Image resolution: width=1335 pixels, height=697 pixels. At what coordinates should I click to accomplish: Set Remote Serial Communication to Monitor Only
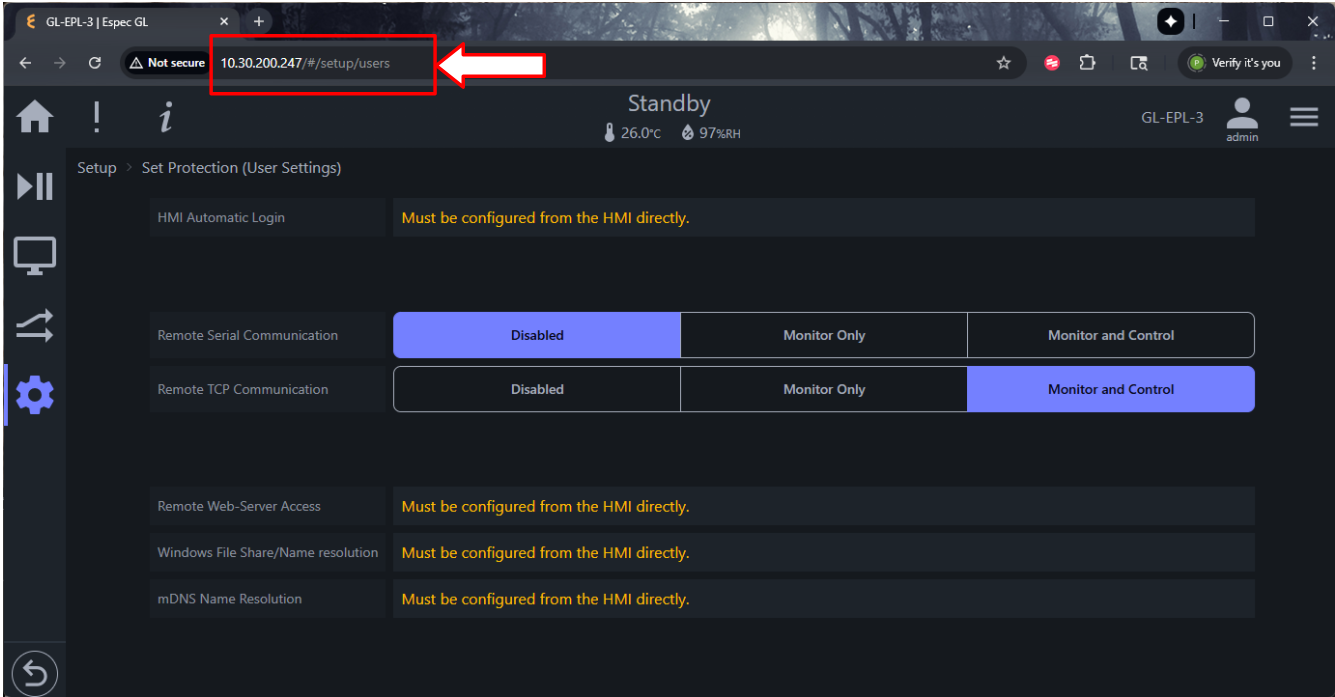coord(824,335)
